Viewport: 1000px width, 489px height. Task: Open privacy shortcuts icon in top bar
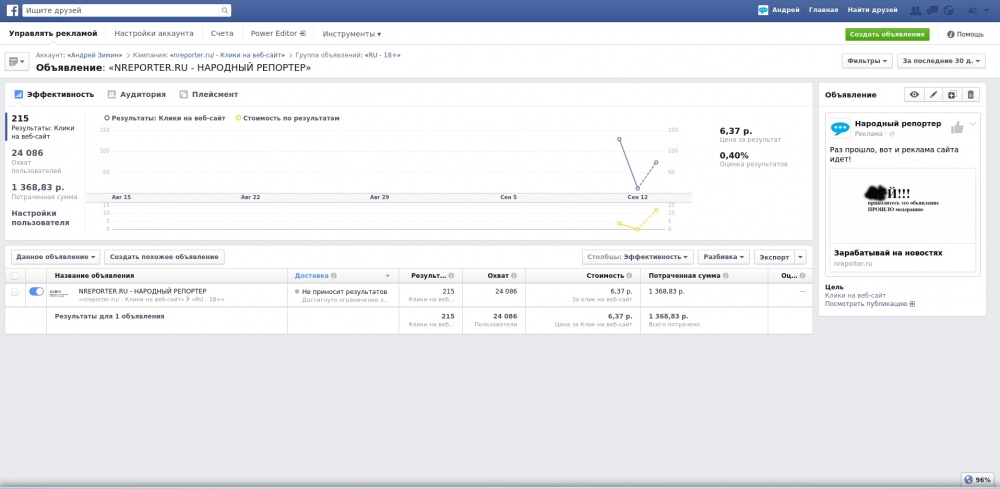coord(973,10)
